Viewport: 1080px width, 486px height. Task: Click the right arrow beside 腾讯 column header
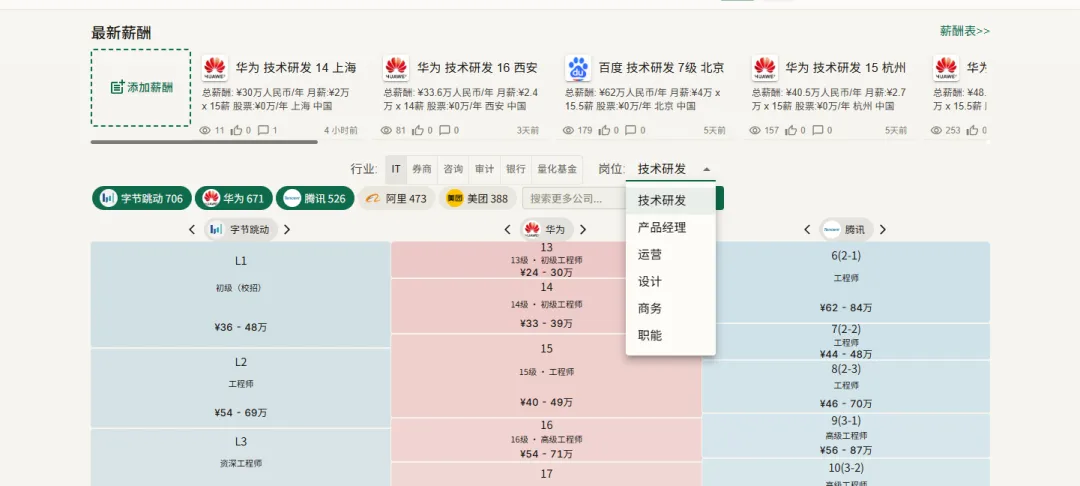883,229
